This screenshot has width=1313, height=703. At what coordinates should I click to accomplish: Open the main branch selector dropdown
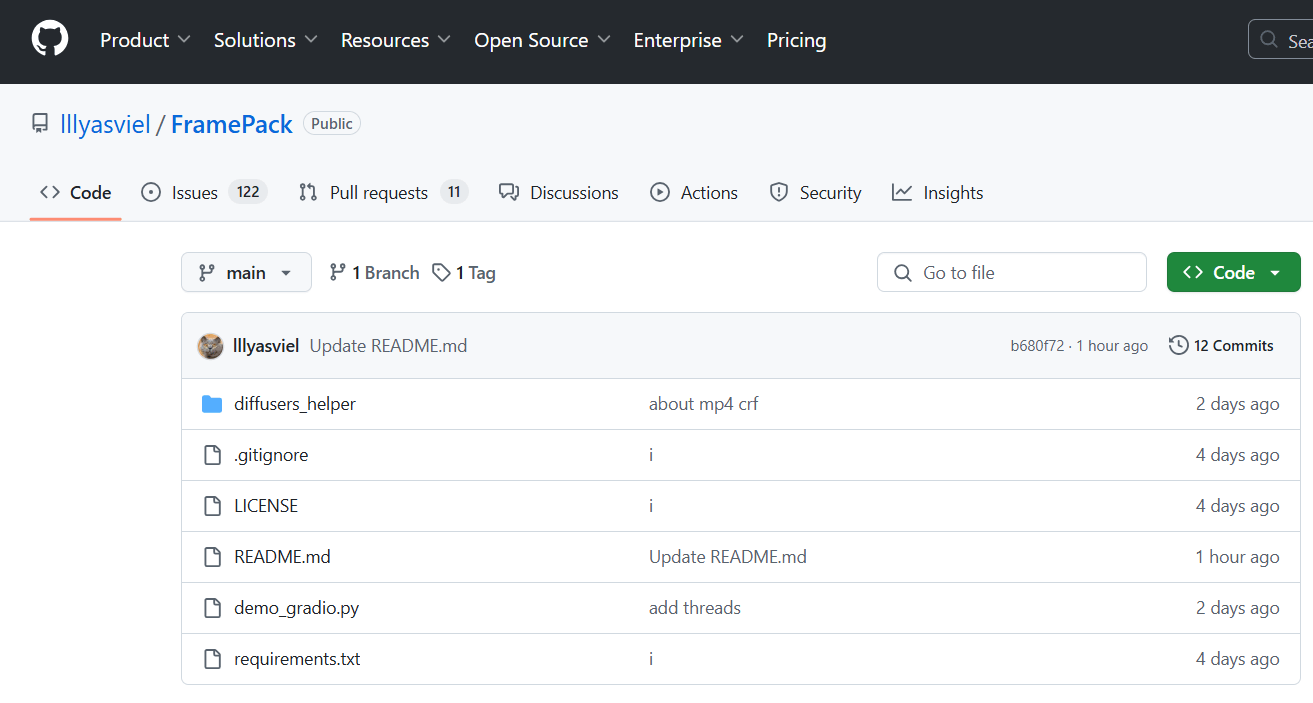[x=246, y=273]
